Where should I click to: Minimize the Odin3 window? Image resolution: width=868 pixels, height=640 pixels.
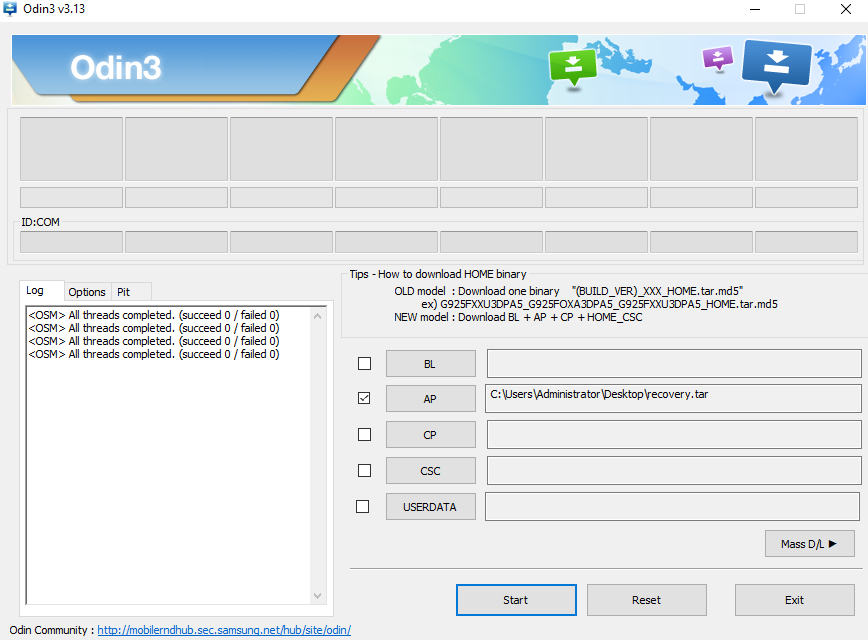755,9
